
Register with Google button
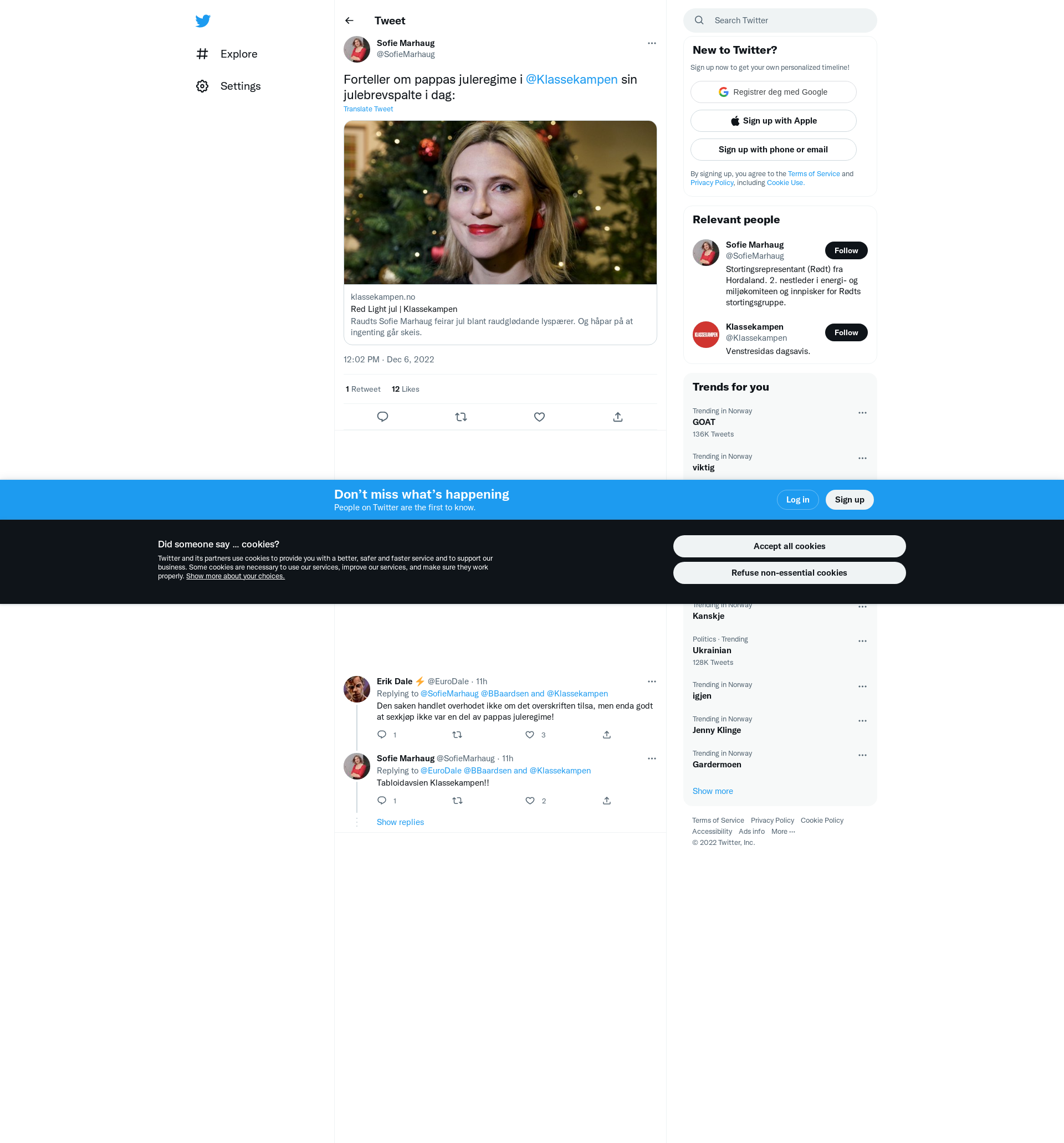[x=773, y=92]
